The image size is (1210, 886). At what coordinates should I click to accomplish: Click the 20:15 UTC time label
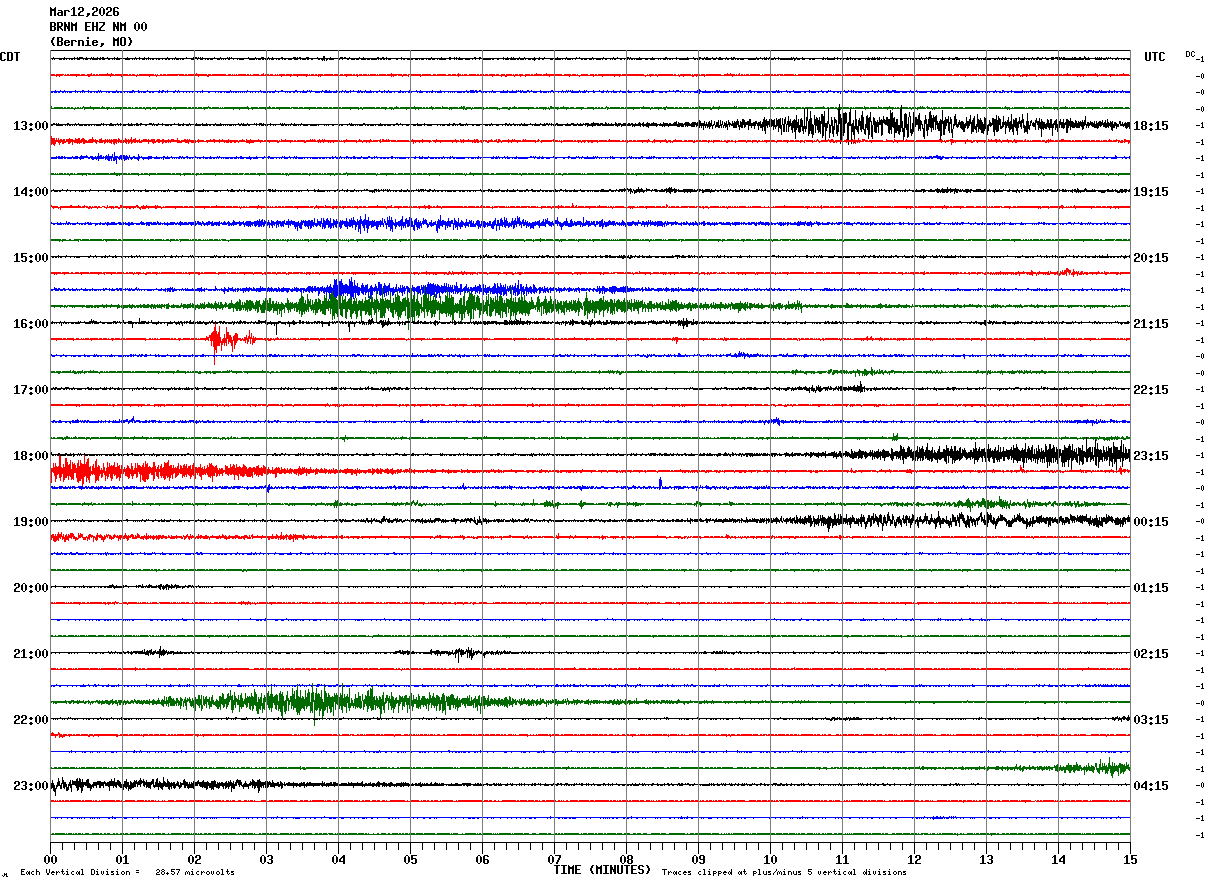click(x=1151, y=258)
